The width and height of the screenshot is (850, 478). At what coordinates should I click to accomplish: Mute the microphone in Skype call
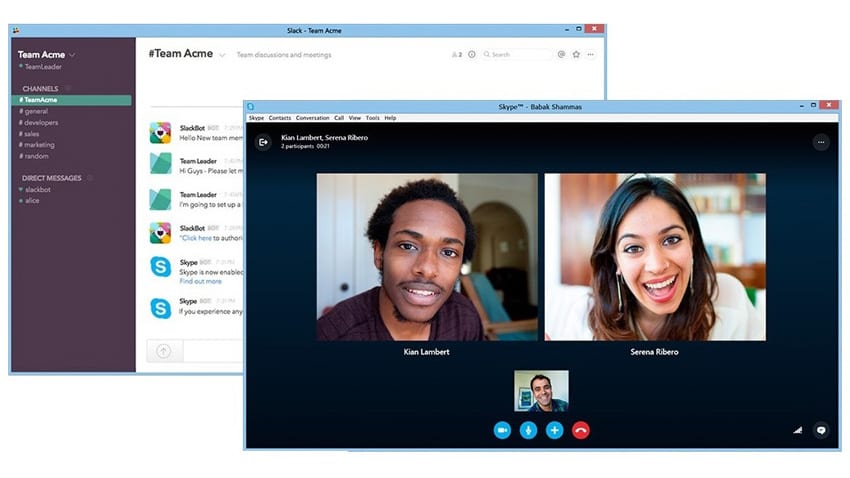(x=528, y=430)
